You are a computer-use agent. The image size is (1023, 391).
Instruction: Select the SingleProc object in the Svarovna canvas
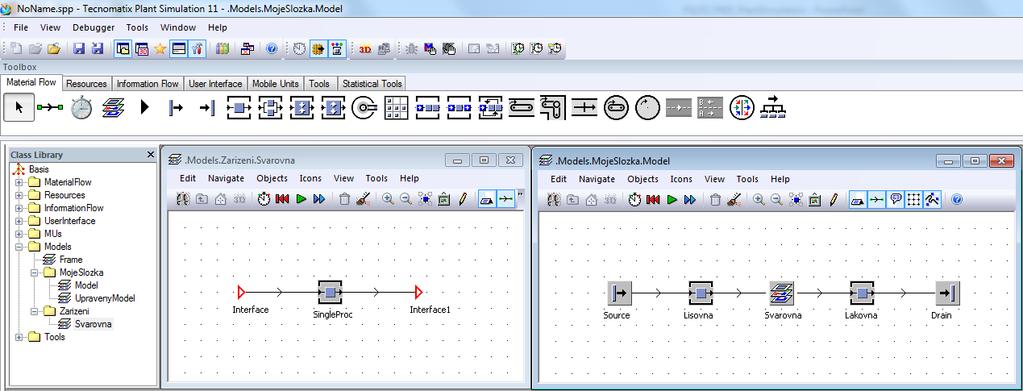pyautogui.click(x=330, y=292)
